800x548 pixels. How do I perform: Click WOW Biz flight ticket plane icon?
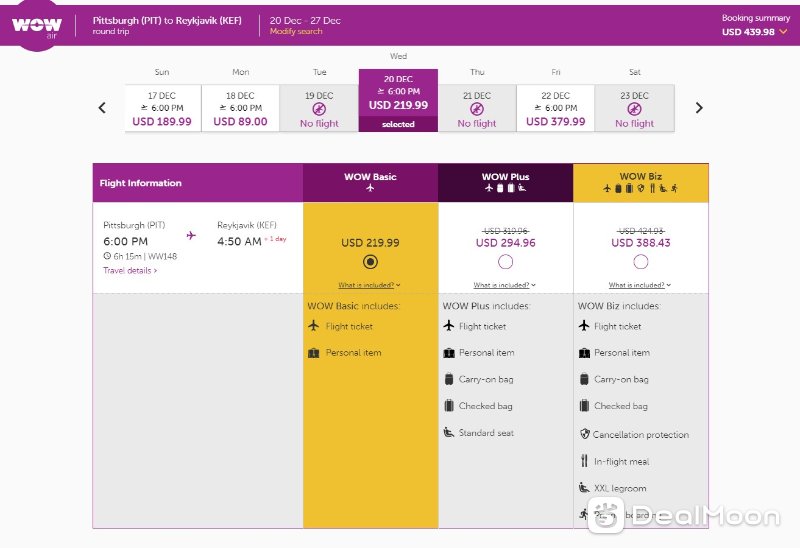[x=584, y=326]
